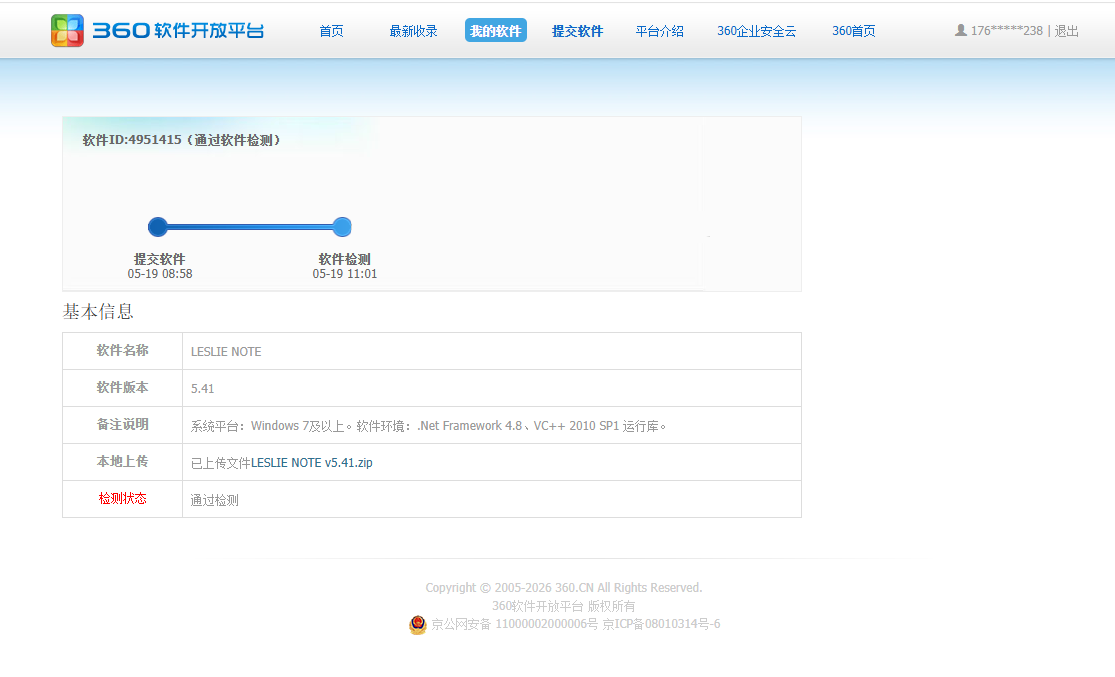The width and height of the screenshot is (1115, 677).
Task: Download the LESLIE NOTE v5.41.zip file link
Action: tap(311, 463)
